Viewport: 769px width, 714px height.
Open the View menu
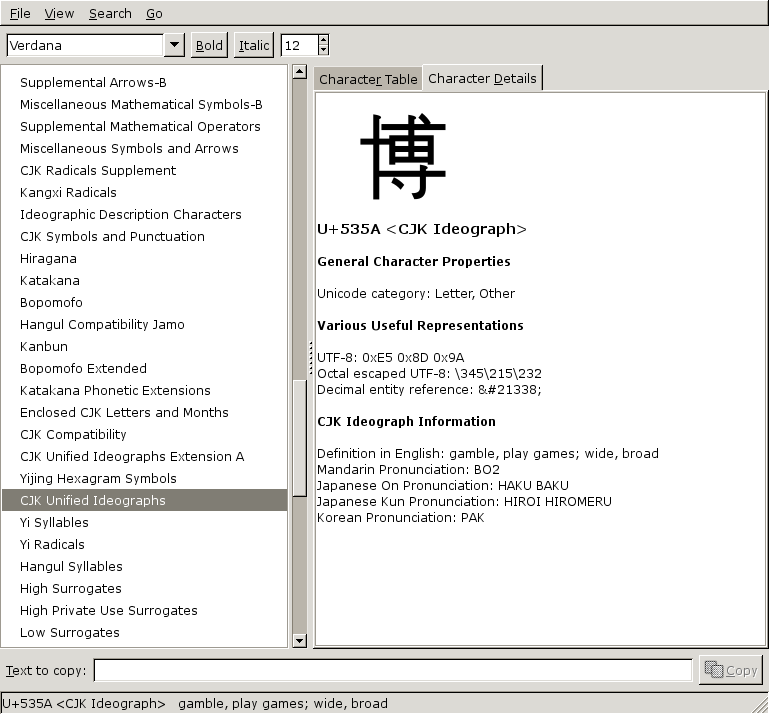[x=59, y=14]
